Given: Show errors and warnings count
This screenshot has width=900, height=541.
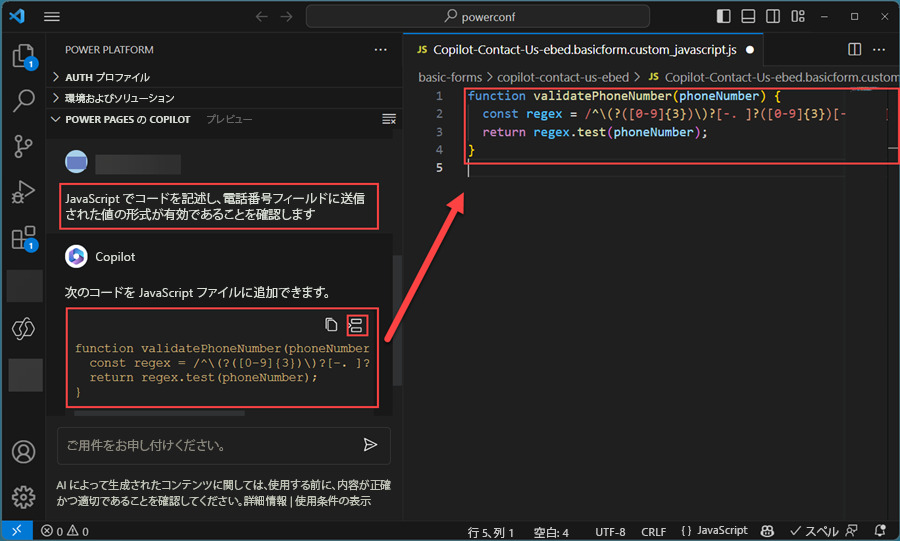Looking at the screenshot, I should coord(65,531).
